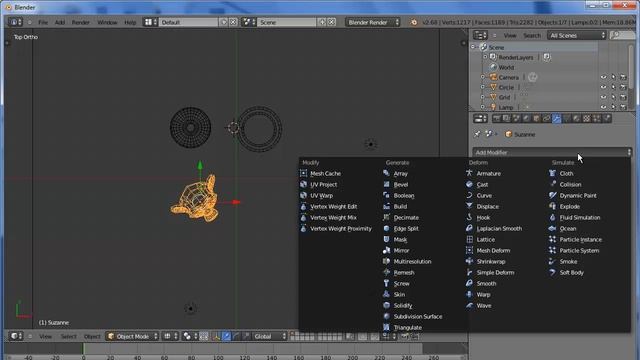Add Subdivision Surface modifier
This screenshot has width=640, height=360.
click(418, 316)
